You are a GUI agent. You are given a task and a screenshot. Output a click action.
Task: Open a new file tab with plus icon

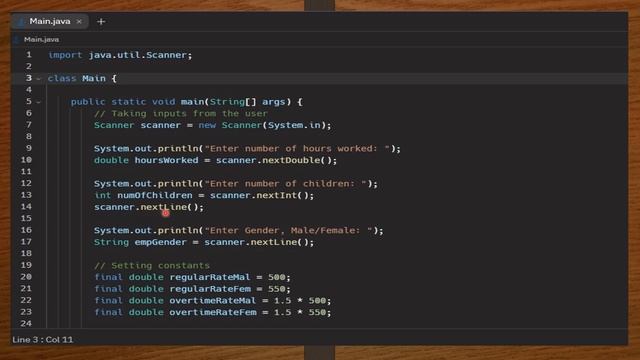(x=101, y=22)
